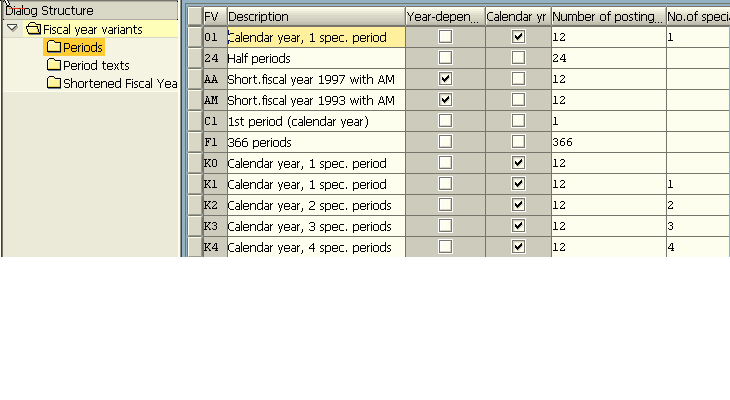Click the Number of posting periods column header
Screen dimensions: 730x400
608,16
